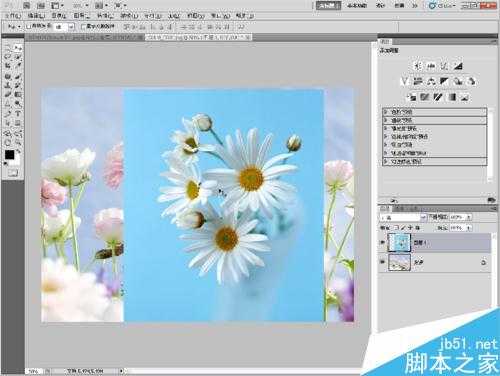500x376 pixels.
Task: Select the Eraser tool
Action: tap(8, 95)
